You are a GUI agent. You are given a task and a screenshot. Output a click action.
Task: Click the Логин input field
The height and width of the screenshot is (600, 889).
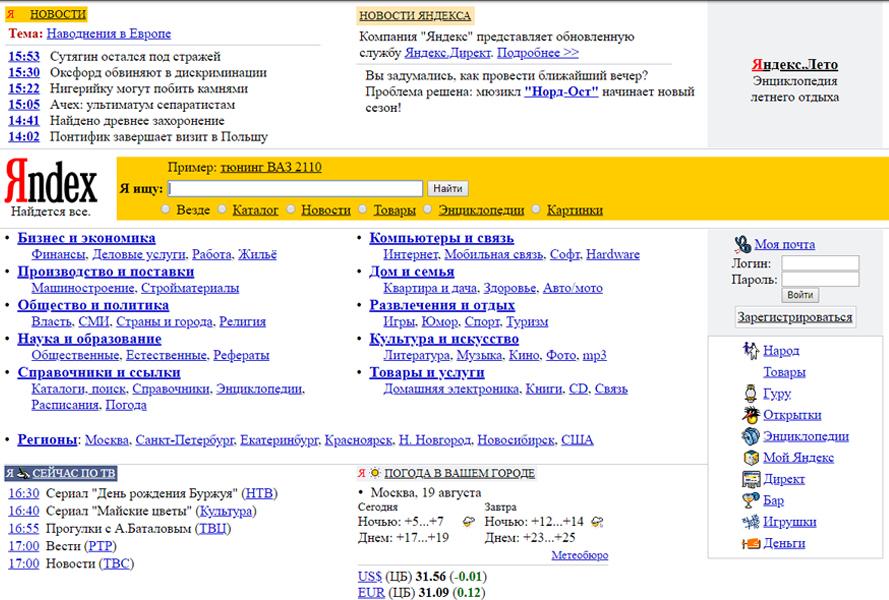click(819, 264)
